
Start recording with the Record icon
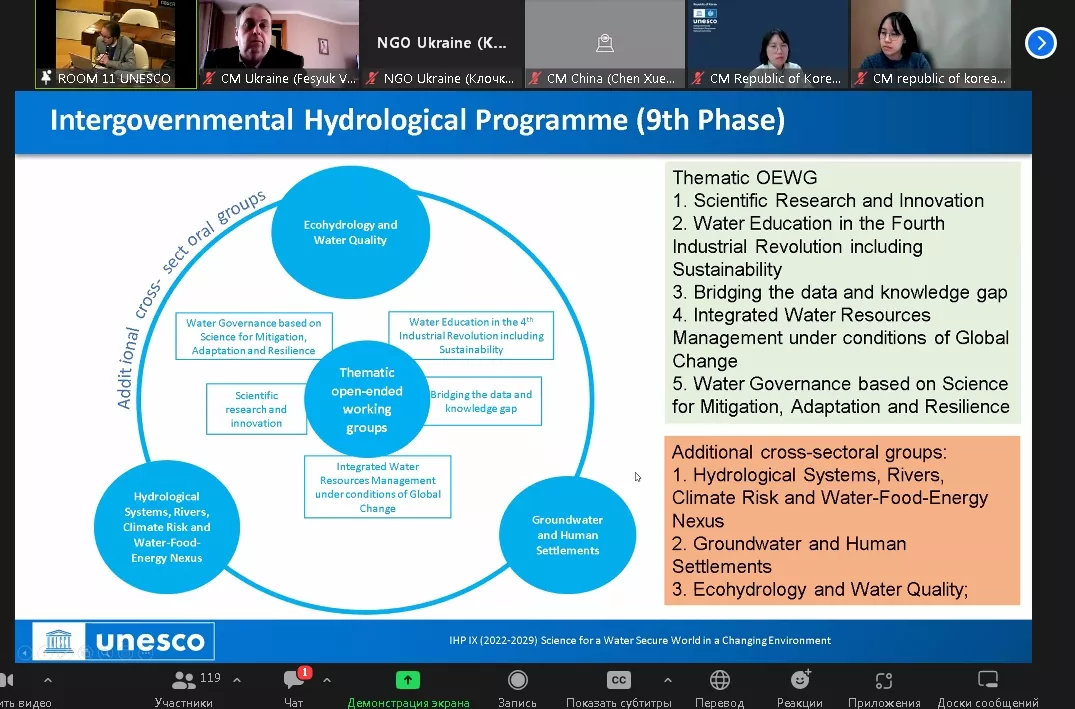point(517,681)
